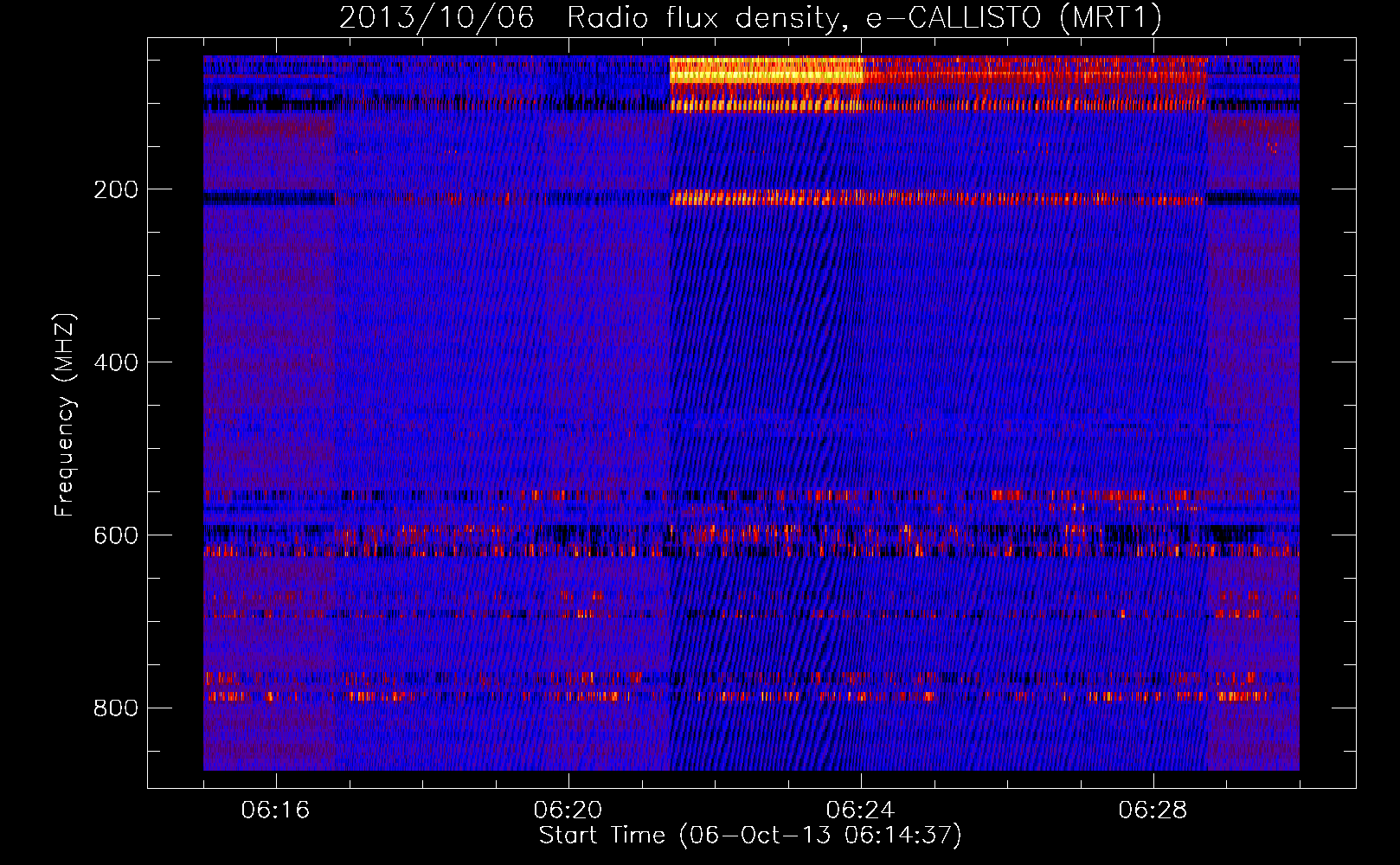Viewport: 1400px width, 865px height.
Task: Click the 'Frequency (MHZ)' axis label
Action: [65, 414]
